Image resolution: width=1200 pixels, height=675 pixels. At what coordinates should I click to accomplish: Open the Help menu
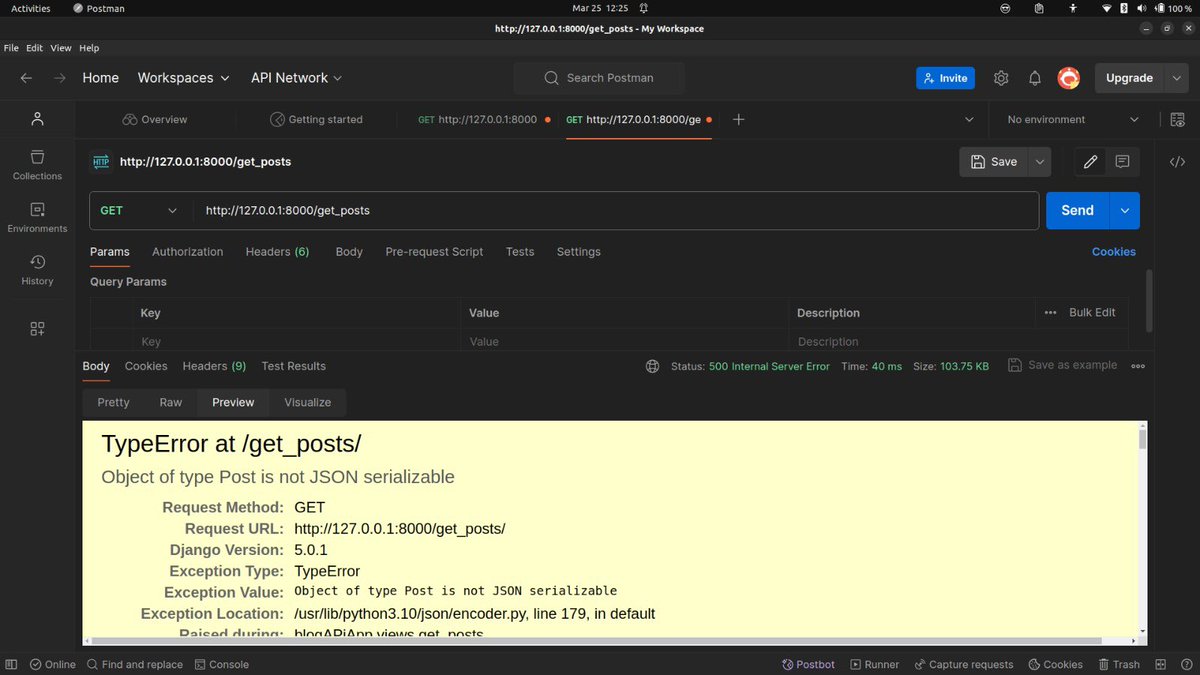tap(89, 48)
